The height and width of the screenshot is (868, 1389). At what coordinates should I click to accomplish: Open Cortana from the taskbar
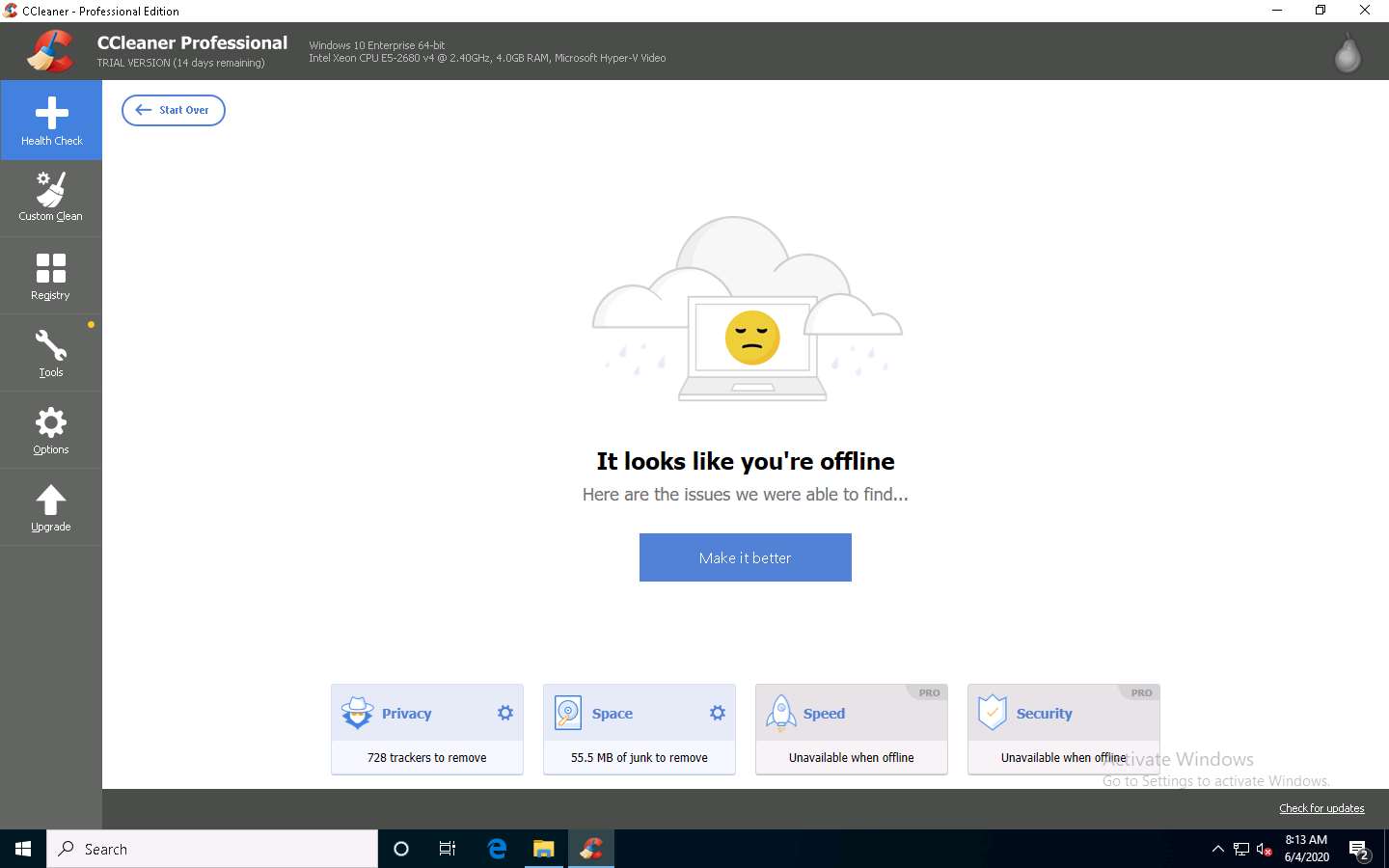[401, 849]
